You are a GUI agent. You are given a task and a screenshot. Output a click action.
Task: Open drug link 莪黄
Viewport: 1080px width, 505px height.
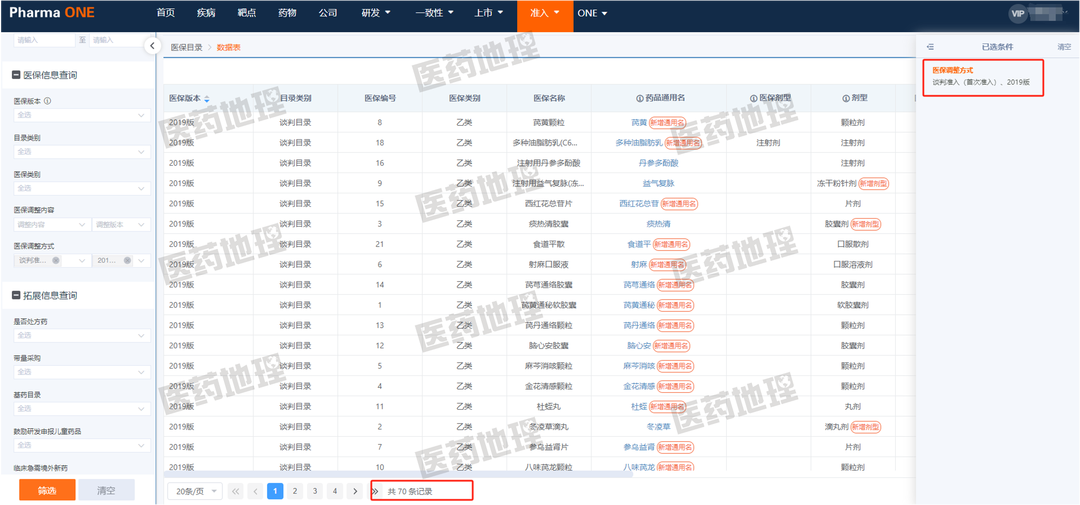click(x=639, y=123)
